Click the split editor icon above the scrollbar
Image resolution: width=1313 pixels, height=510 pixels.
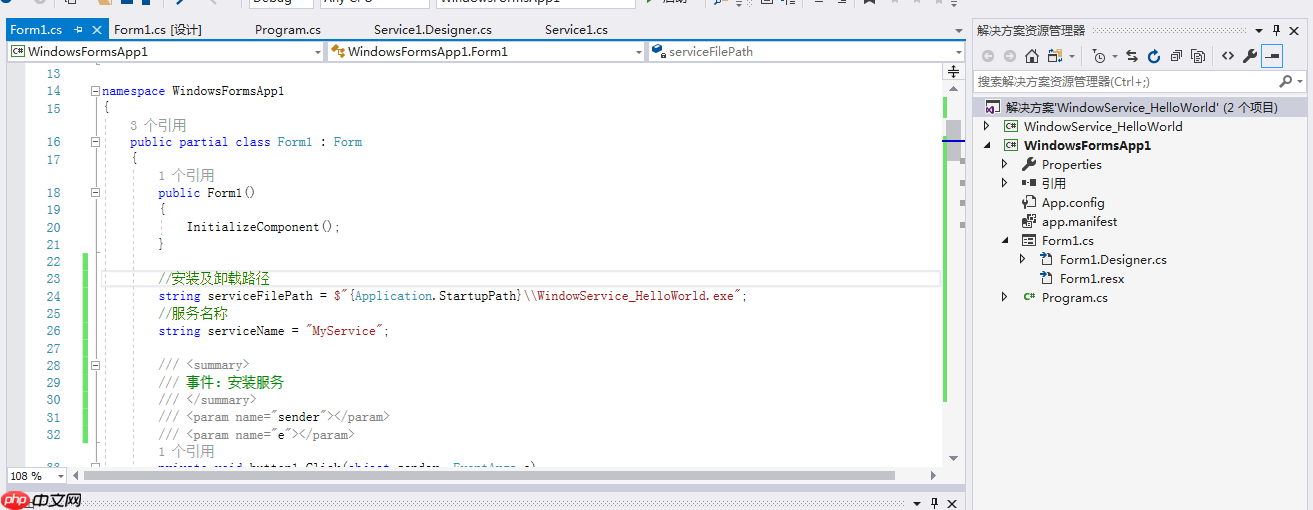tap(953, 72)
